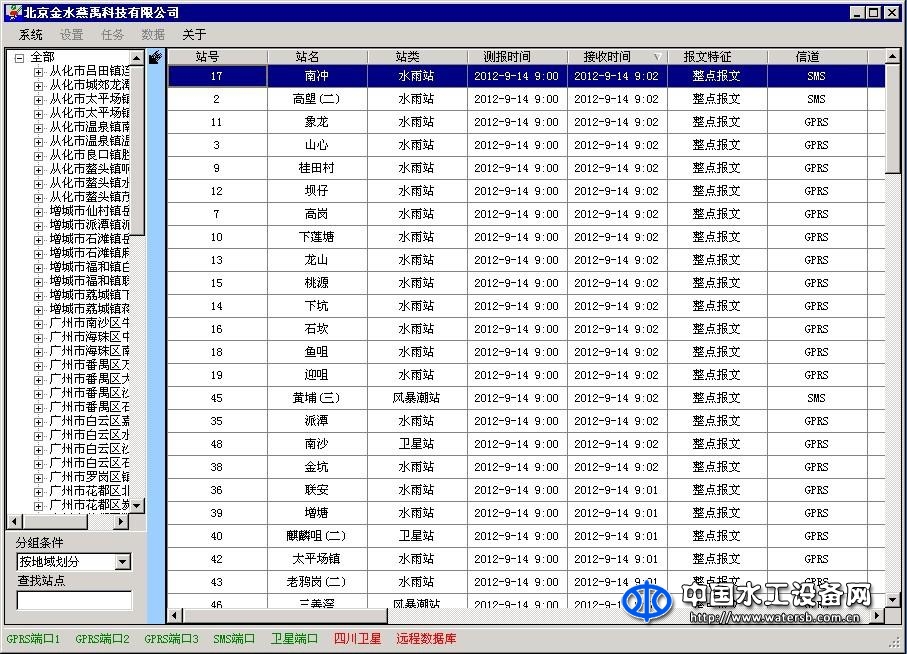
Task: Click the 四川卫星 status indicator
Action: (357, 638)
